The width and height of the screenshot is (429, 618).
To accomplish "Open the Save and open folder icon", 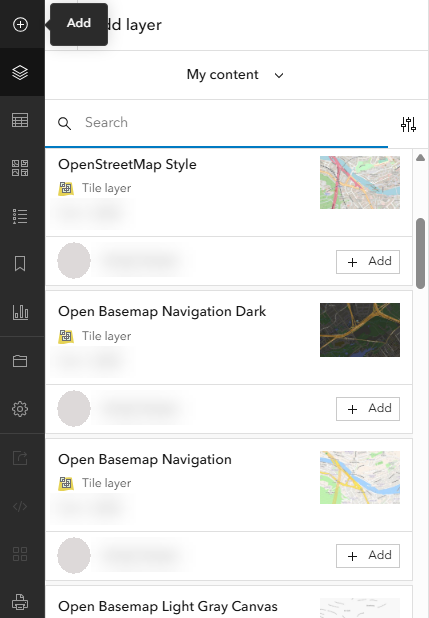I will (x=20, y=361).
